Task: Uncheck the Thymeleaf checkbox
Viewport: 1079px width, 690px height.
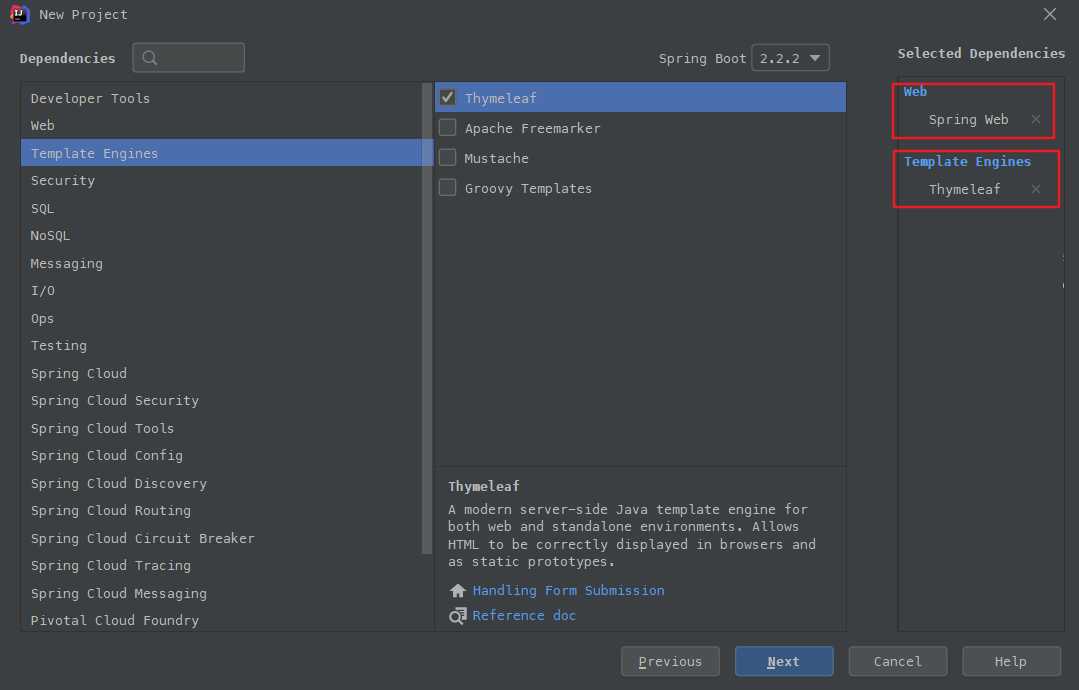Action: pyautogui.click(x=448, y=97)
